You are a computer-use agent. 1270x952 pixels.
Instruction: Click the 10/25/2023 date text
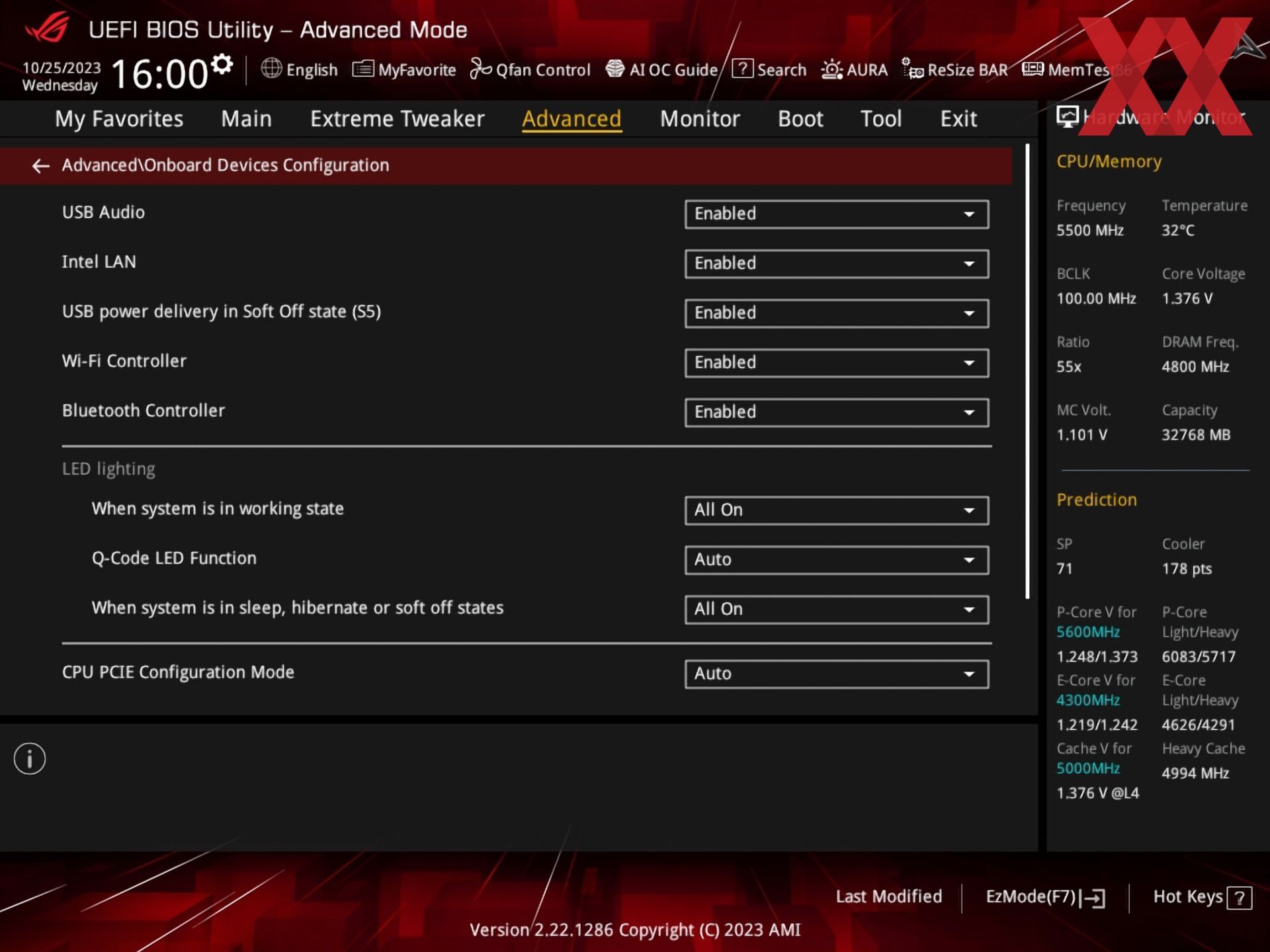[x=62, y=68]
